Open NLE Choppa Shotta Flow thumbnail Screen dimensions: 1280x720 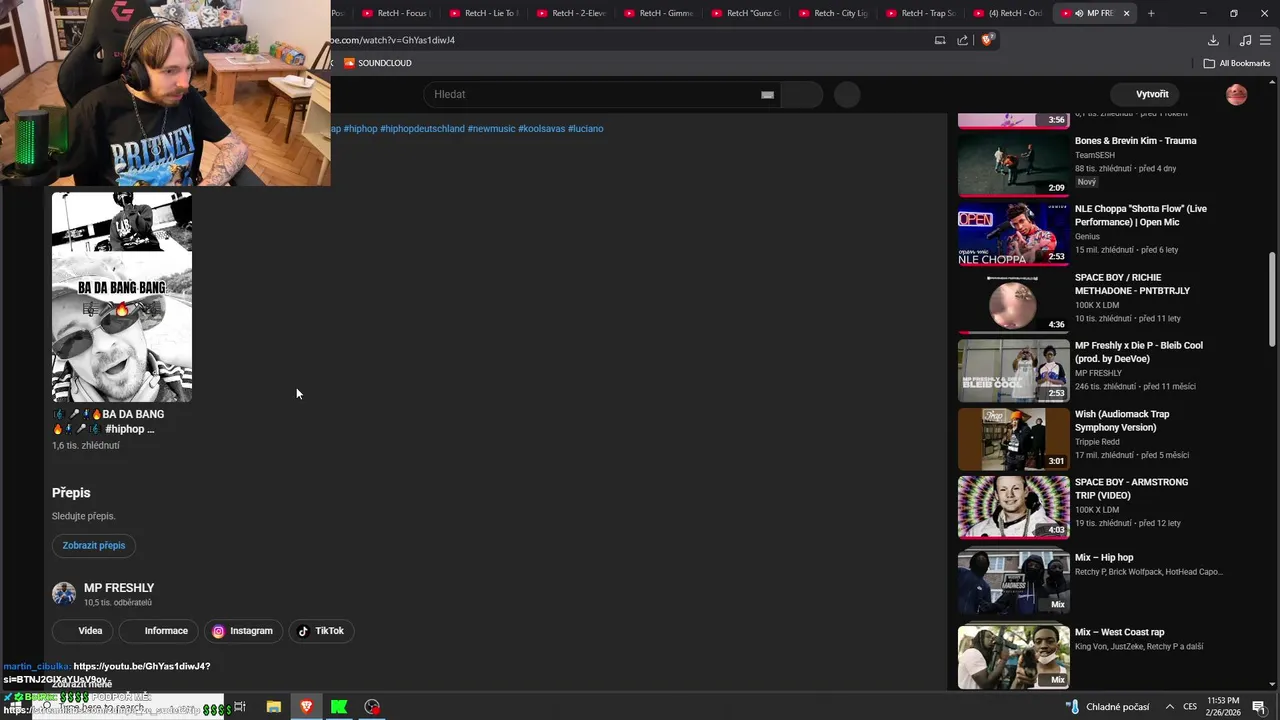(x=1013, y=234)
